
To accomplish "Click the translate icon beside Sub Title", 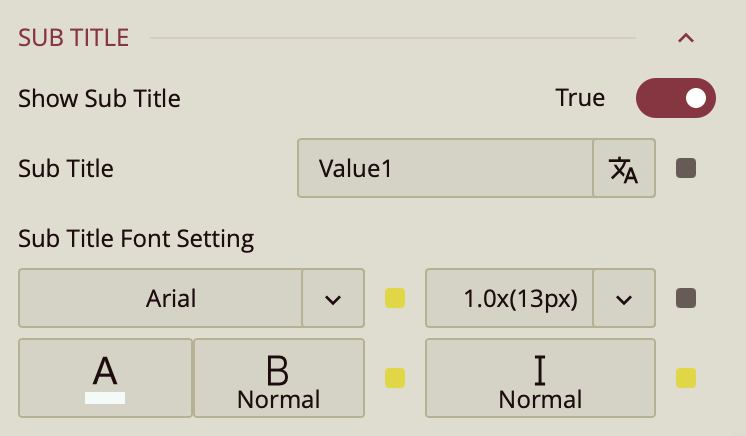I will 624,169.
